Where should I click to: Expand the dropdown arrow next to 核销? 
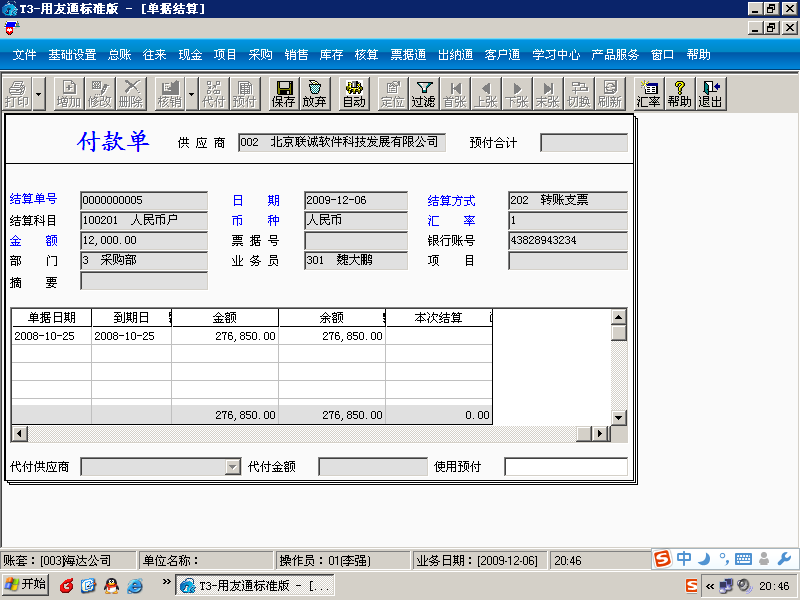pos(191,93)
